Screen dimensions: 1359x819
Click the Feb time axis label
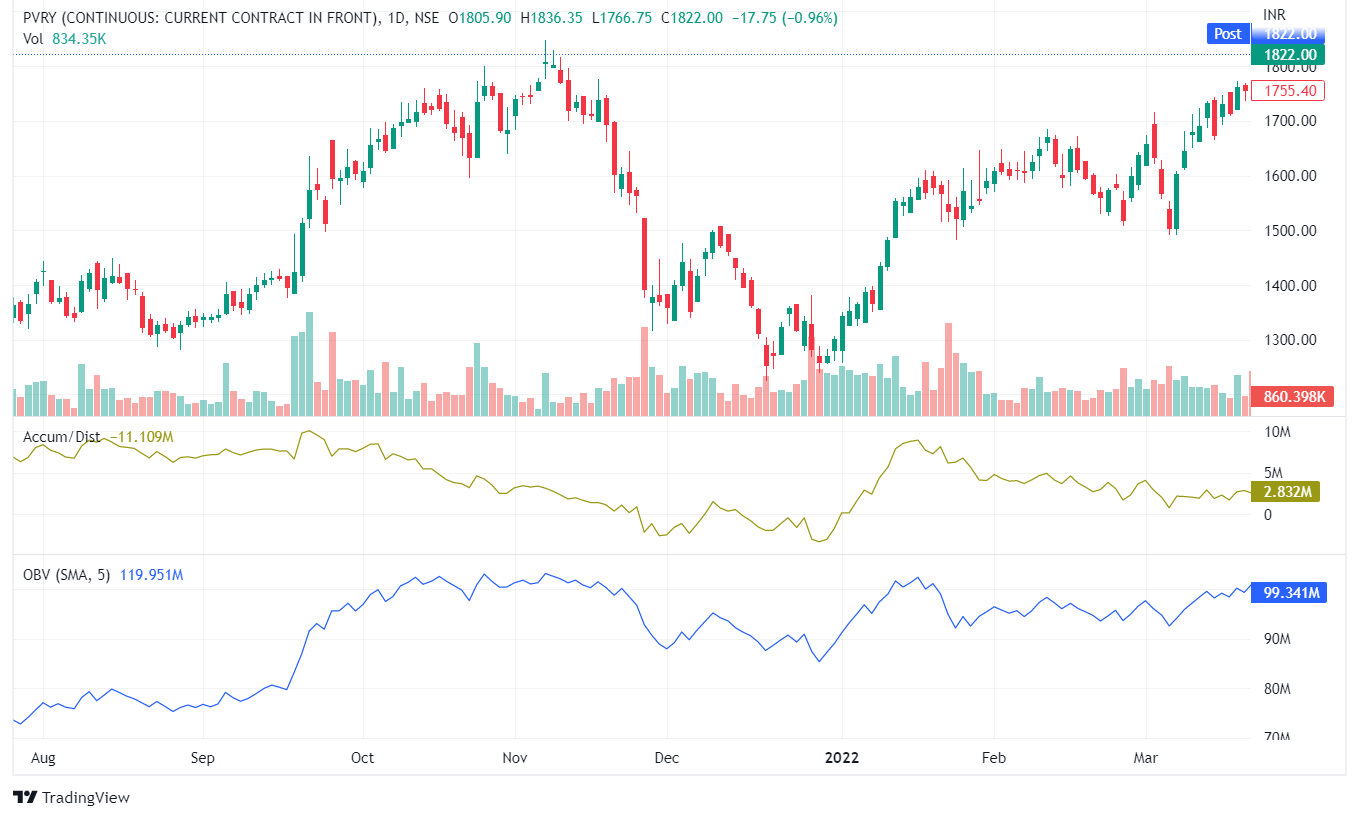coord(992,758)
